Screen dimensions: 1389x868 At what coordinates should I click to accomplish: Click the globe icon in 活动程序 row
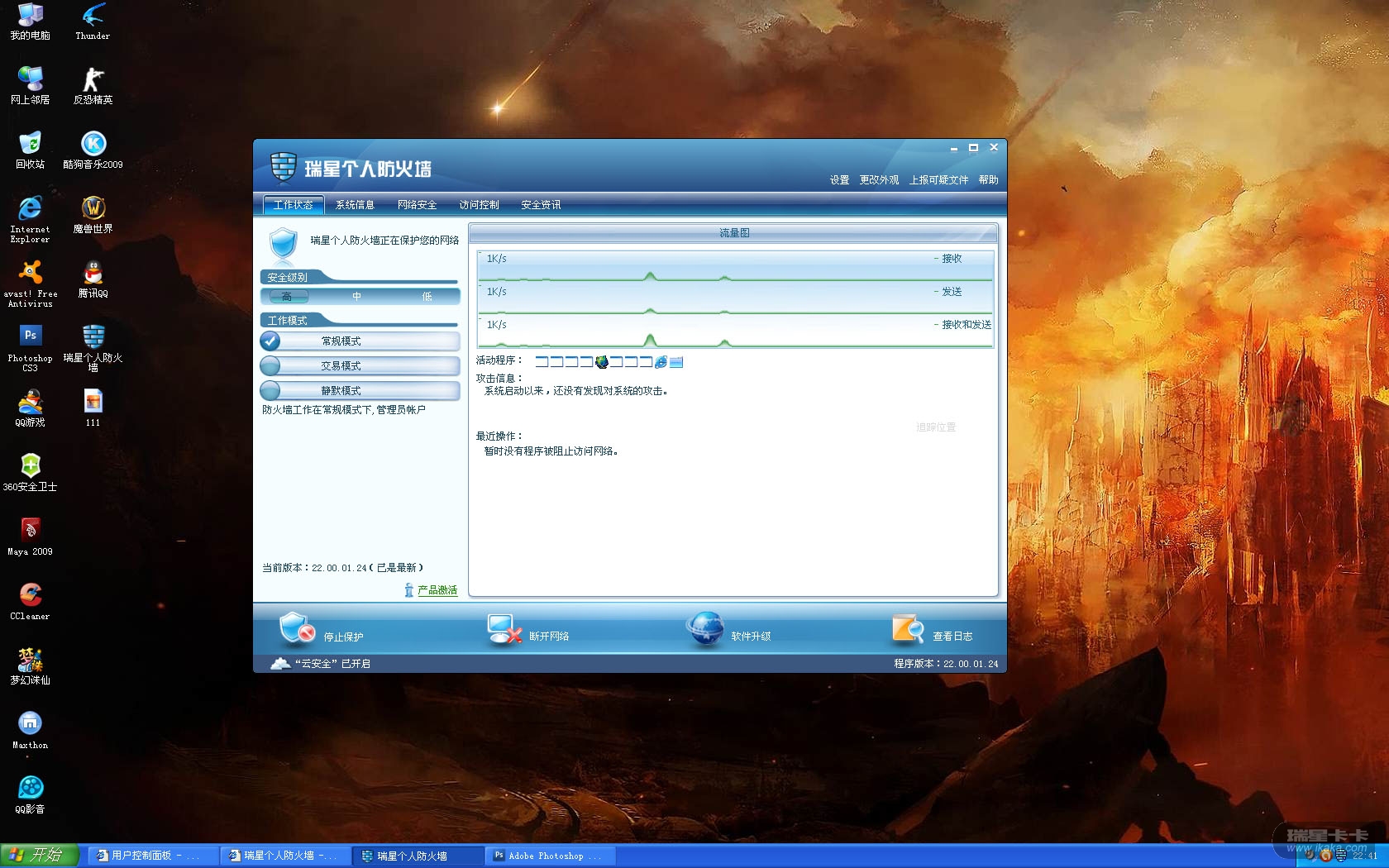(x=602, y=362)
